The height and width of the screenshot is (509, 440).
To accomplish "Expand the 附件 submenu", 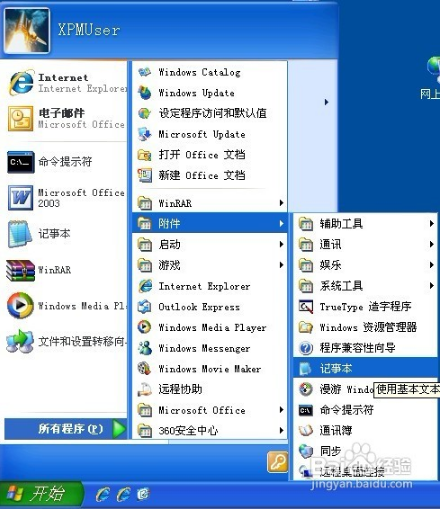I will tap(209, 223).
